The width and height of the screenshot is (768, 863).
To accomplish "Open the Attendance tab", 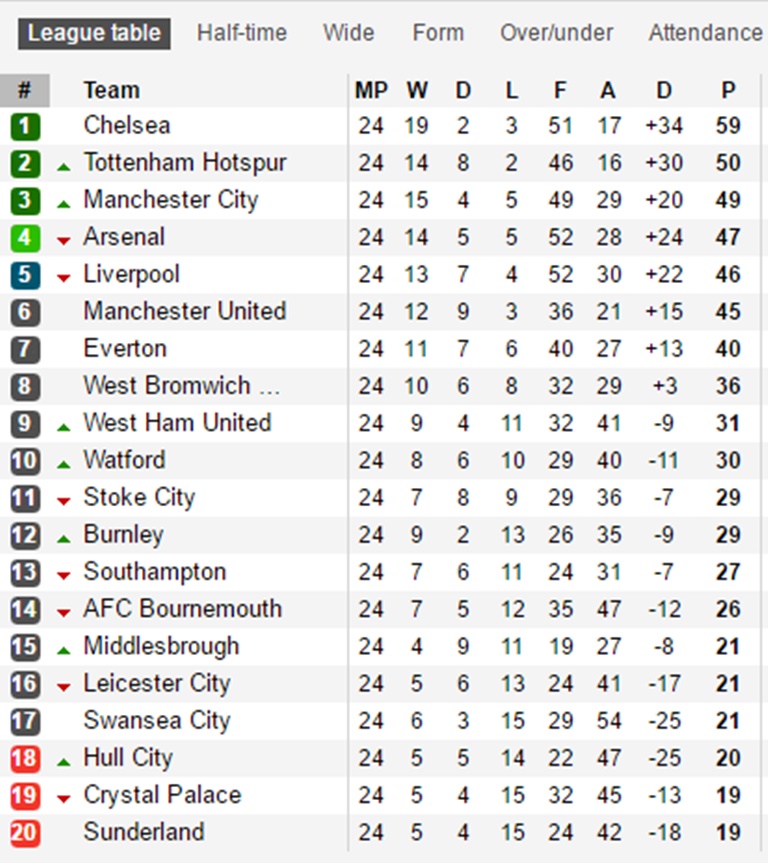I will tap(705, 33).
